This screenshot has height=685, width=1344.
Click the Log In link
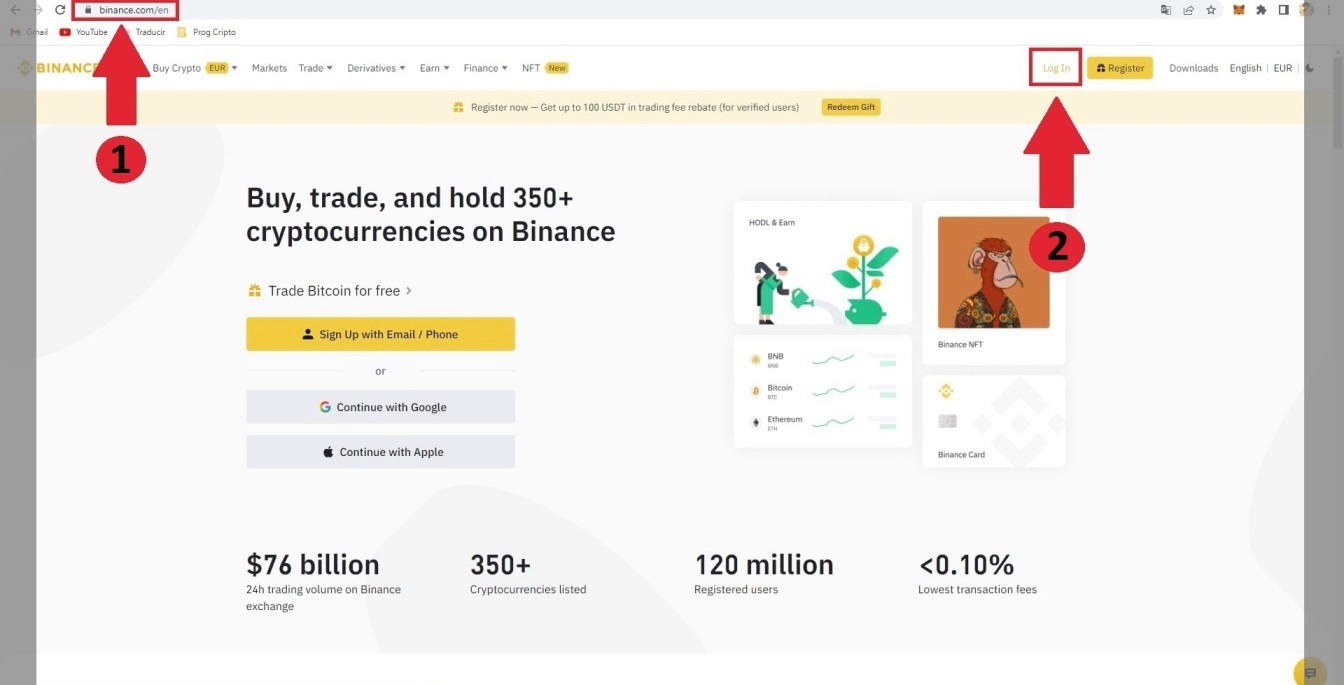pos(1056,68)
